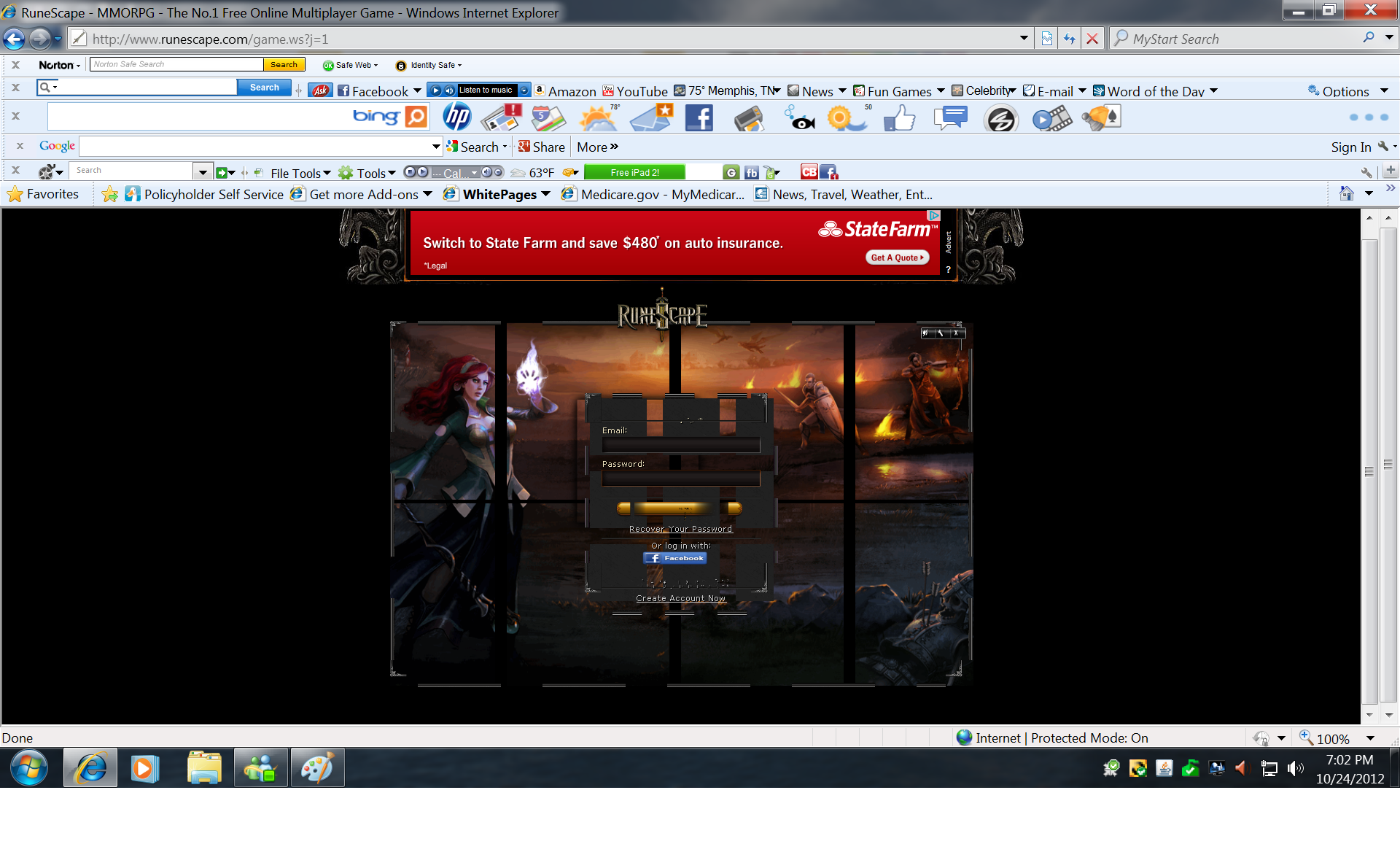Open Policyholder Self Service favorite
This screenshot has width=1400, height=844.
coord(204,194)
